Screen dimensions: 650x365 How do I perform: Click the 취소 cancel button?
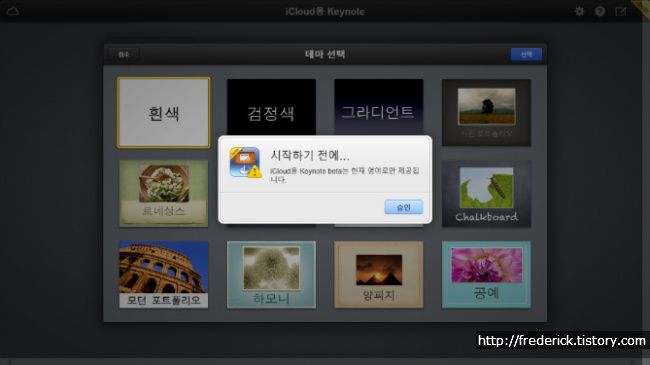pos(124,54)
